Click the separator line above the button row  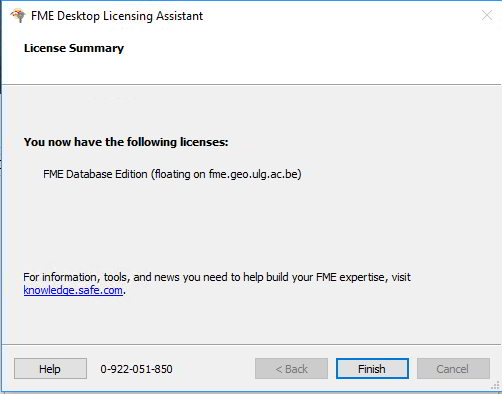[251, 344]
